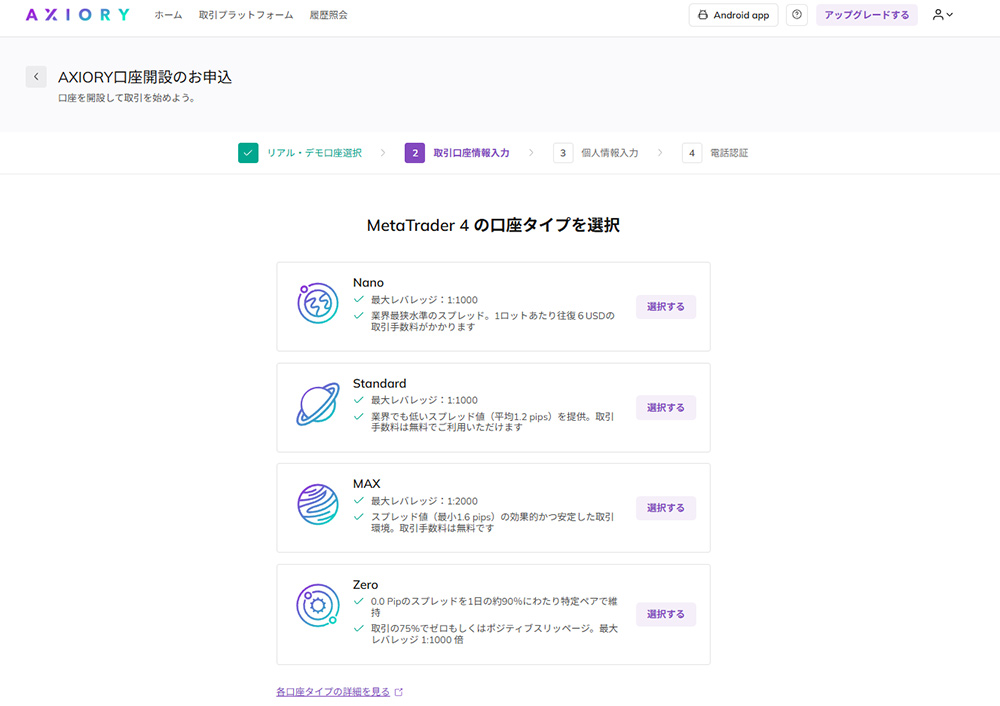Choose Zero account with 選択する
The width and height of the screenshot is (1000, 706).
pos(666,614)
